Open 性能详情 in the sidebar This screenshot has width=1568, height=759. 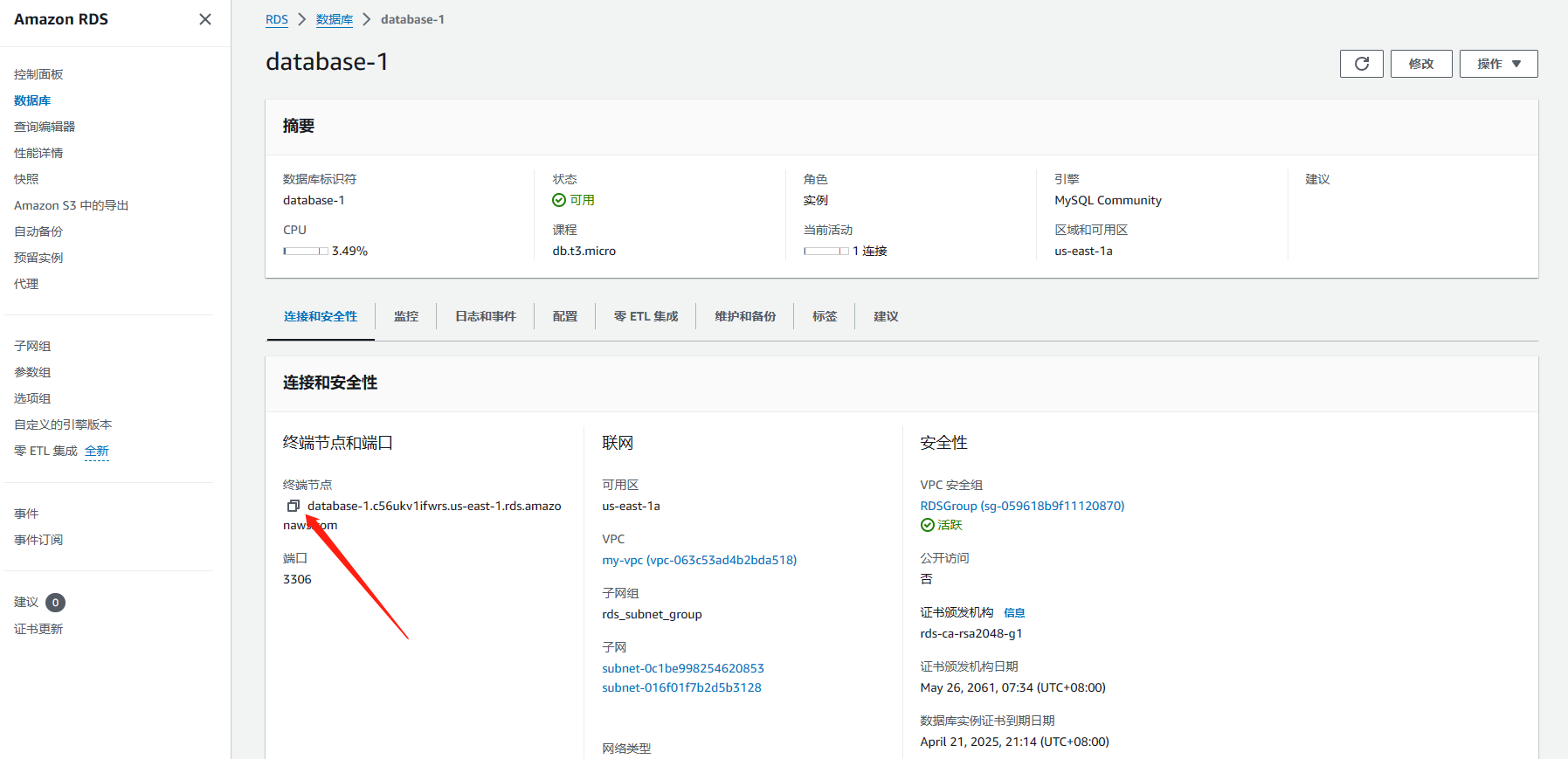tap(38, 153)
